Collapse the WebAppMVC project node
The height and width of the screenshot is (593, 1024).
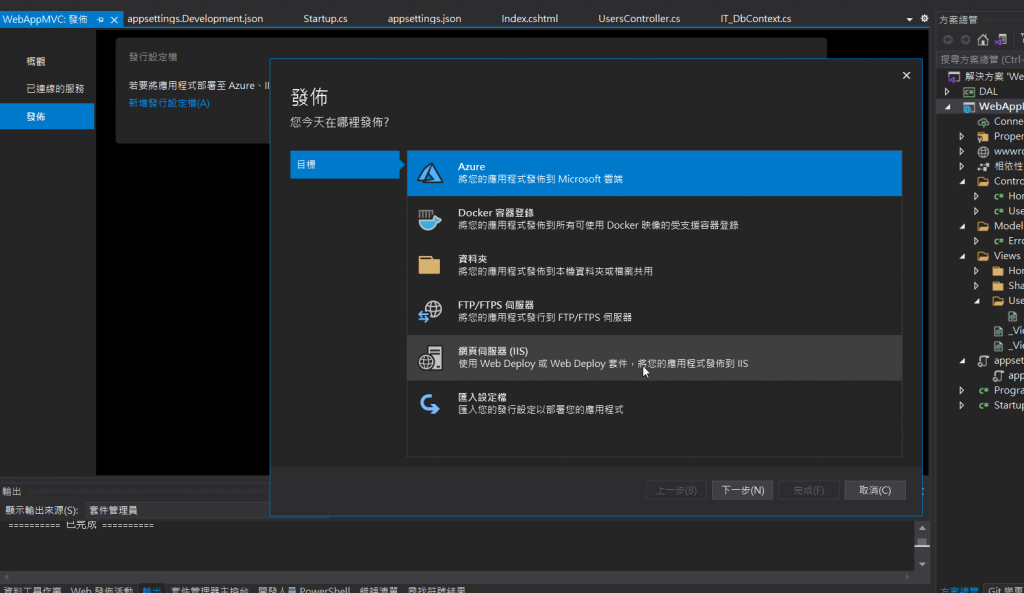point(948,106)
